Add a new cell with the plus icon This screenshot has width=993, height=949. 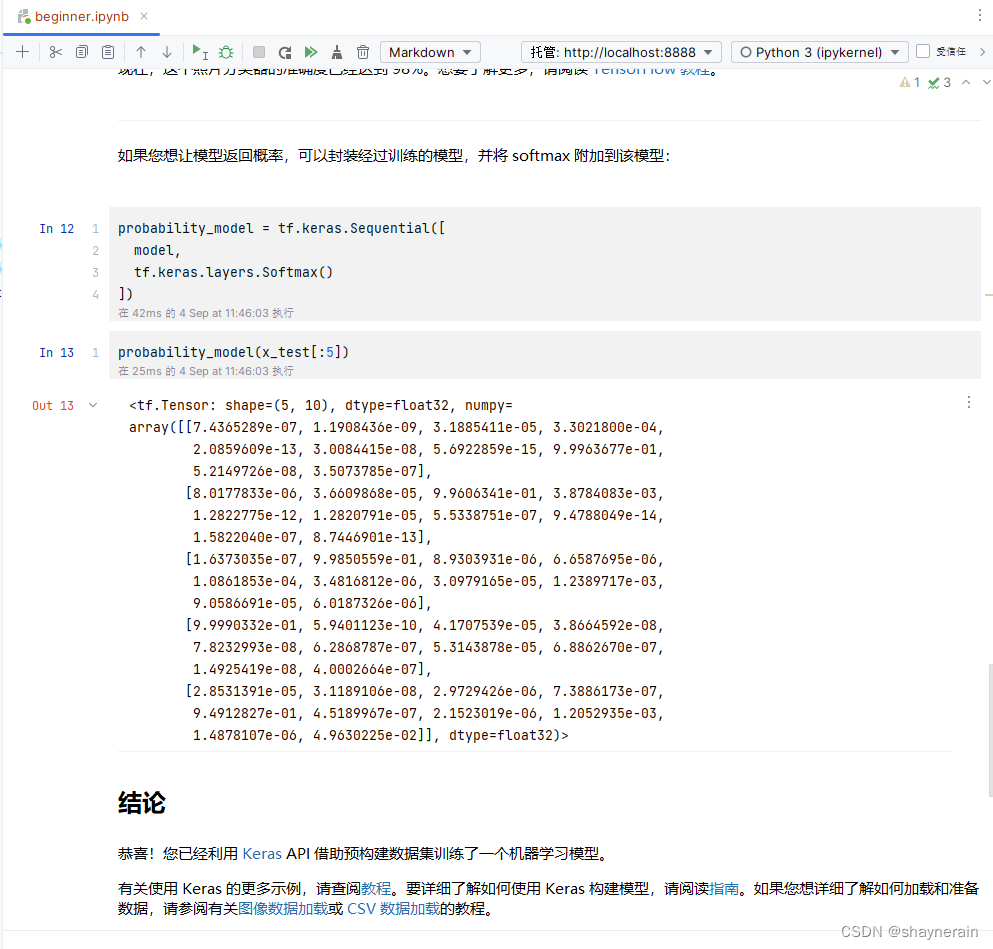click(x=22, y=52)
